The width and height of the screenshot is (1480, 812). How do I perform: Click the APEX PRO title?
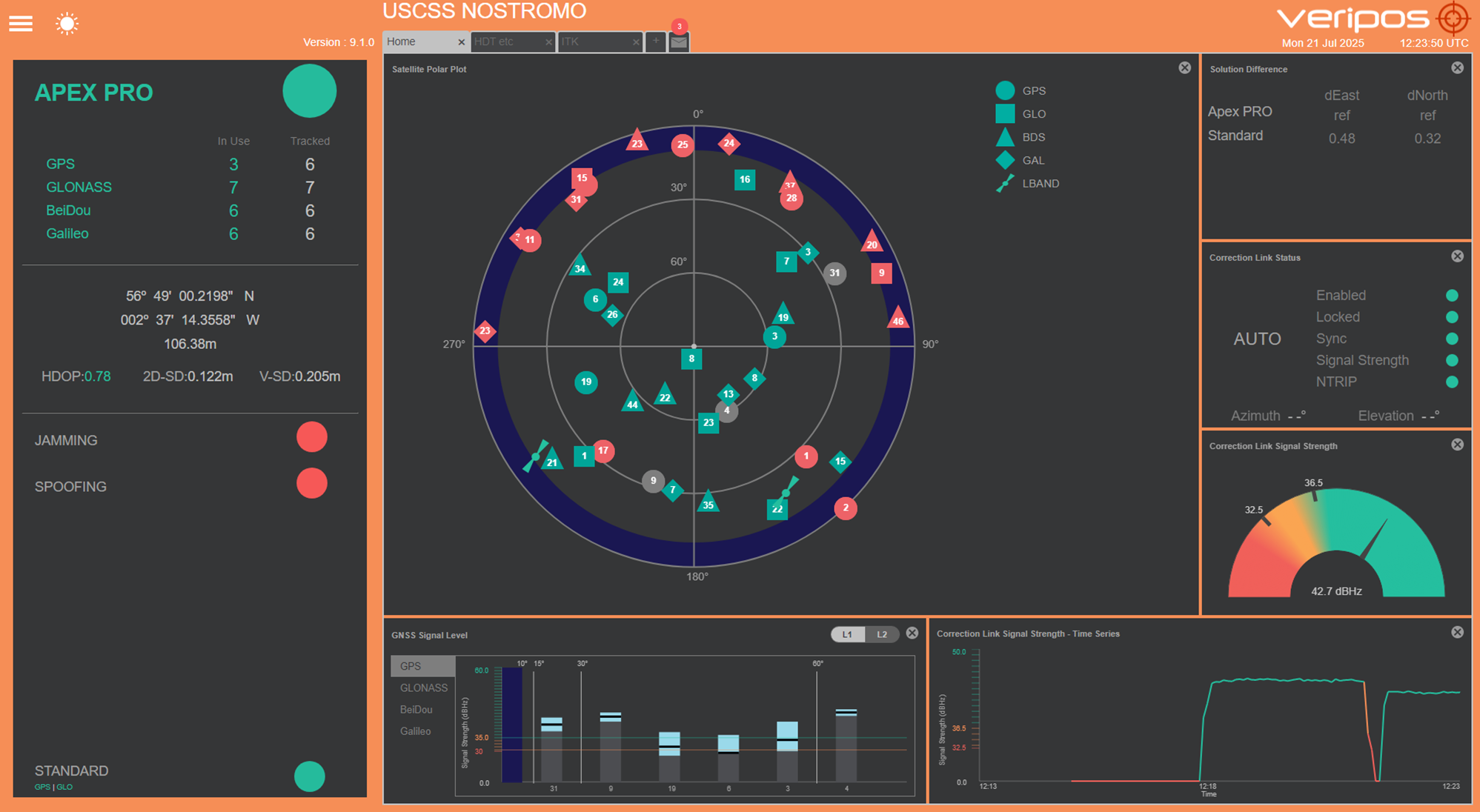pos(94,93)
